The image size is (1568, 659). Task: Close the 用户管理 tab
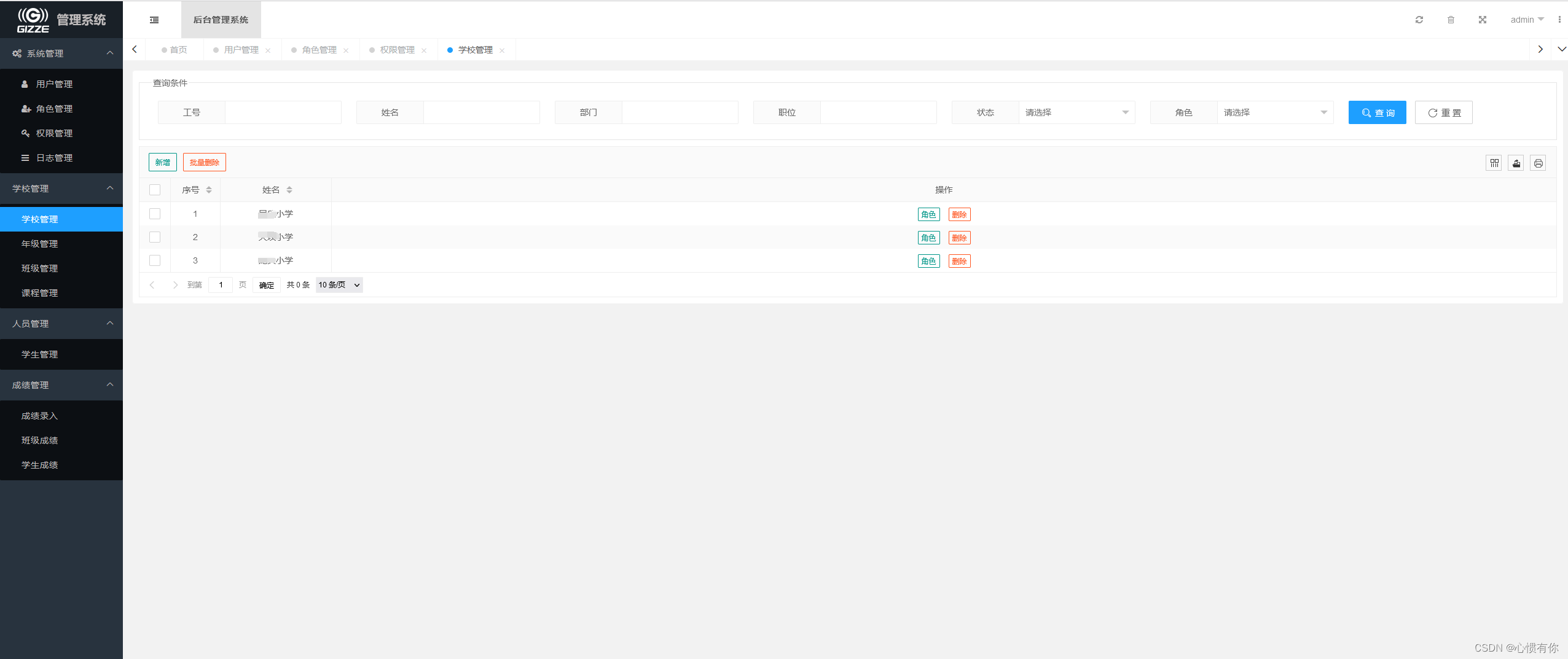click(268, 50)
